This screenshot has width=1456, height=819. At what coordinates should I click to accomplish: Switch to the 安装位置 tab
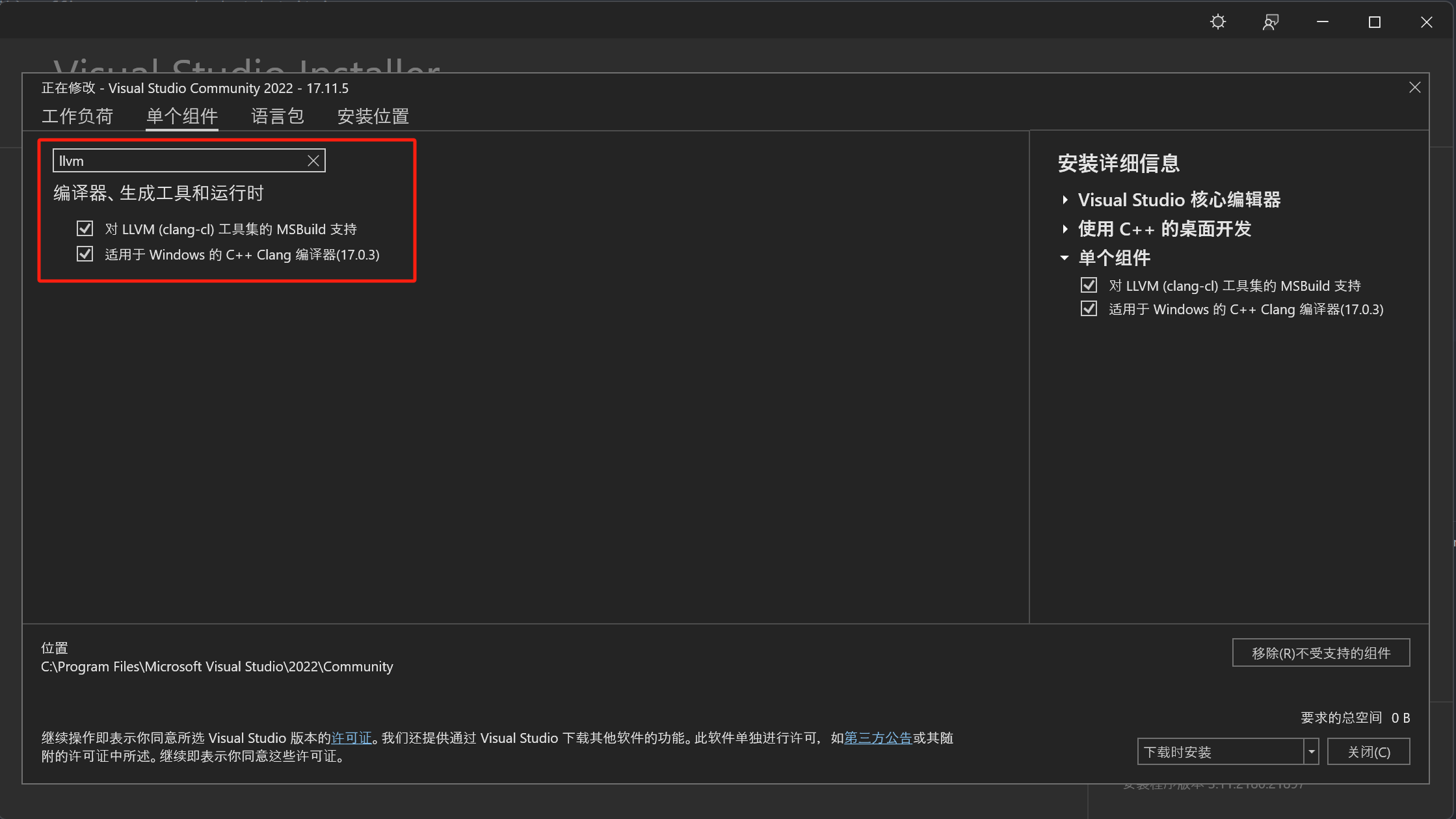tap(373, 116)
